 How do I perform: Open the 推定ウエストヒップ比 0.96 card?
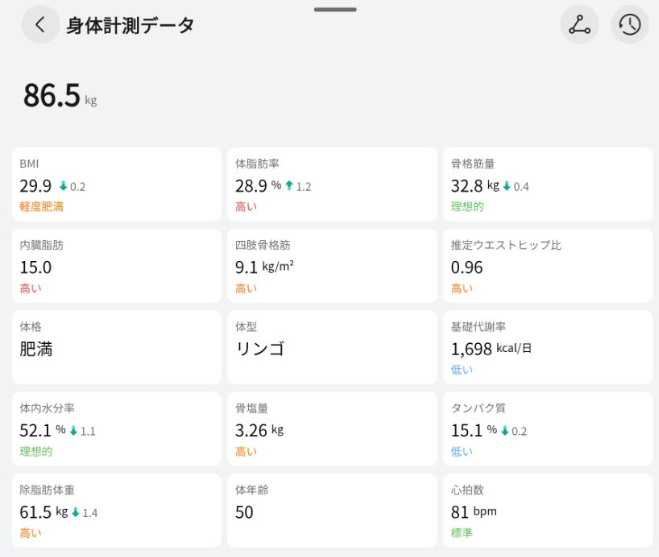(548, 266)
